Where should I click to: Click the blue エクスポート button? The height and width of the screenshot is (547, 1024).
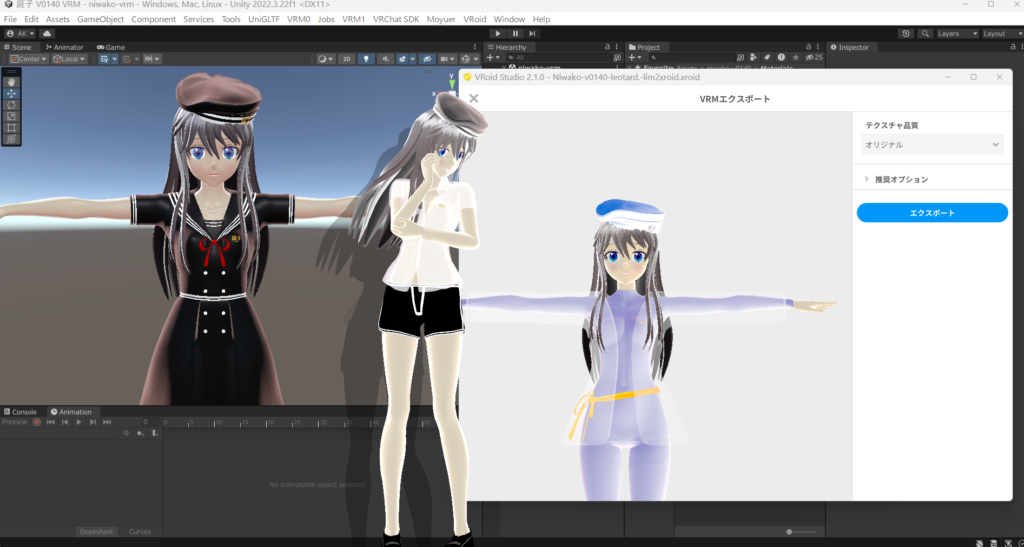tap(932, 213)
